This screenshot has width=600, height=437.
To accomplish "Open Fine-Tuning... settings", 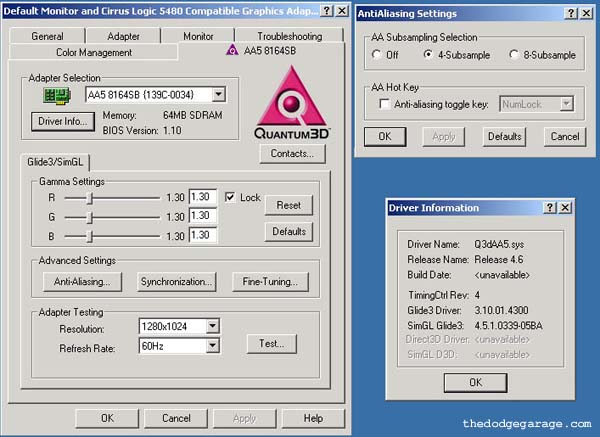I will (x=270, y=282).
